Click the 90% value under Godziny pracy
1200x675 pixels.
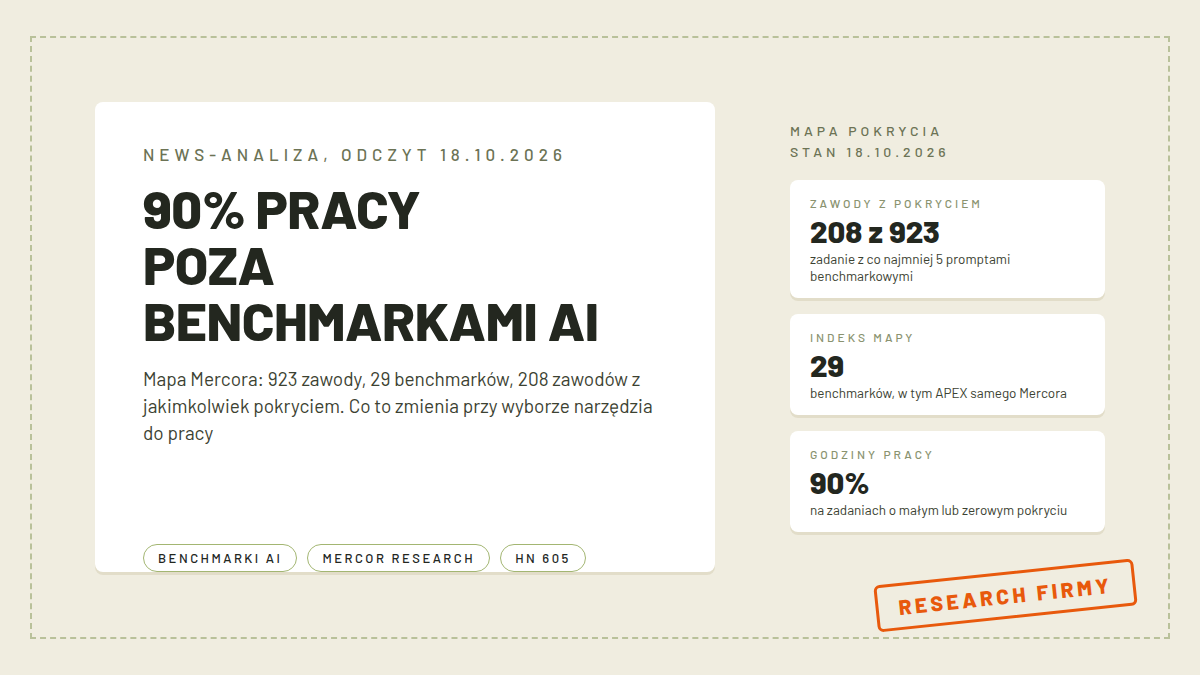pos(839,483)
